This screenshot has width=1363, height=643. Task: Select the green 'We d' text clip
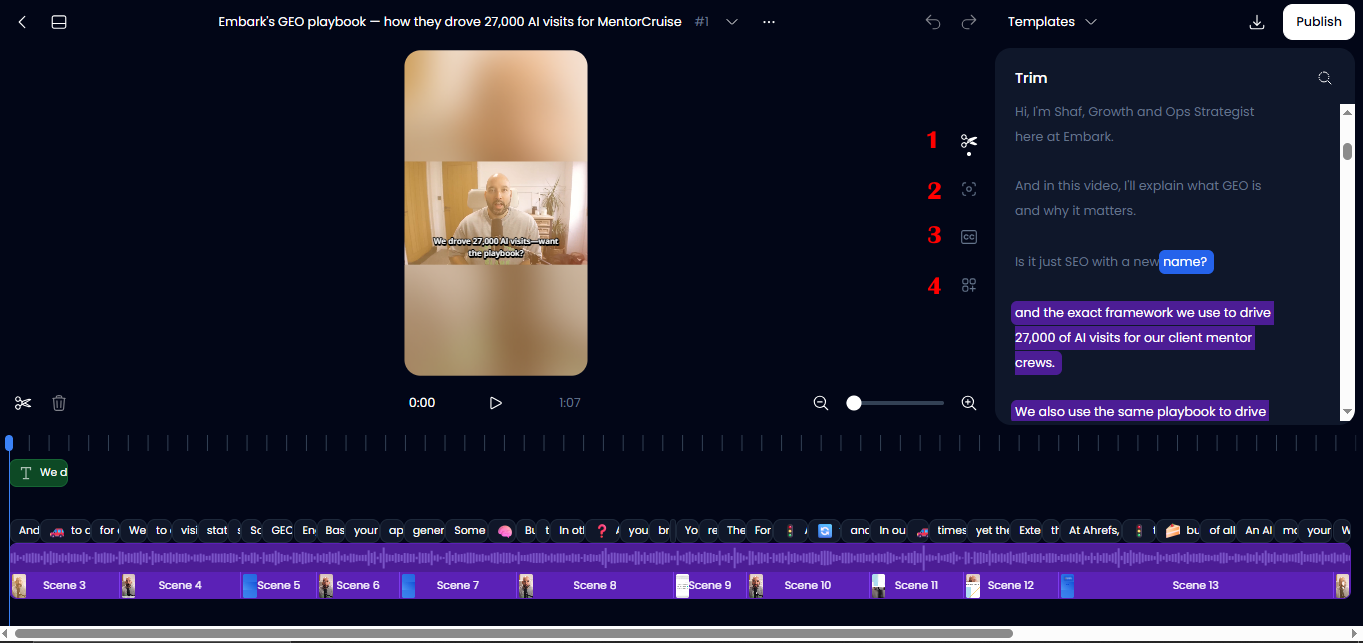(39, 473)
